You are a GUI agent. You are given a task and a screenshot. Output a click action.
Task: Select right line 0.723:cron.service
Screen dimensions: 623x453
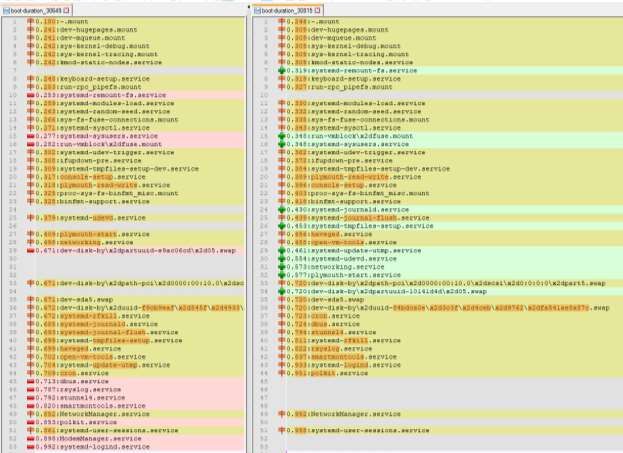point(323,316)
